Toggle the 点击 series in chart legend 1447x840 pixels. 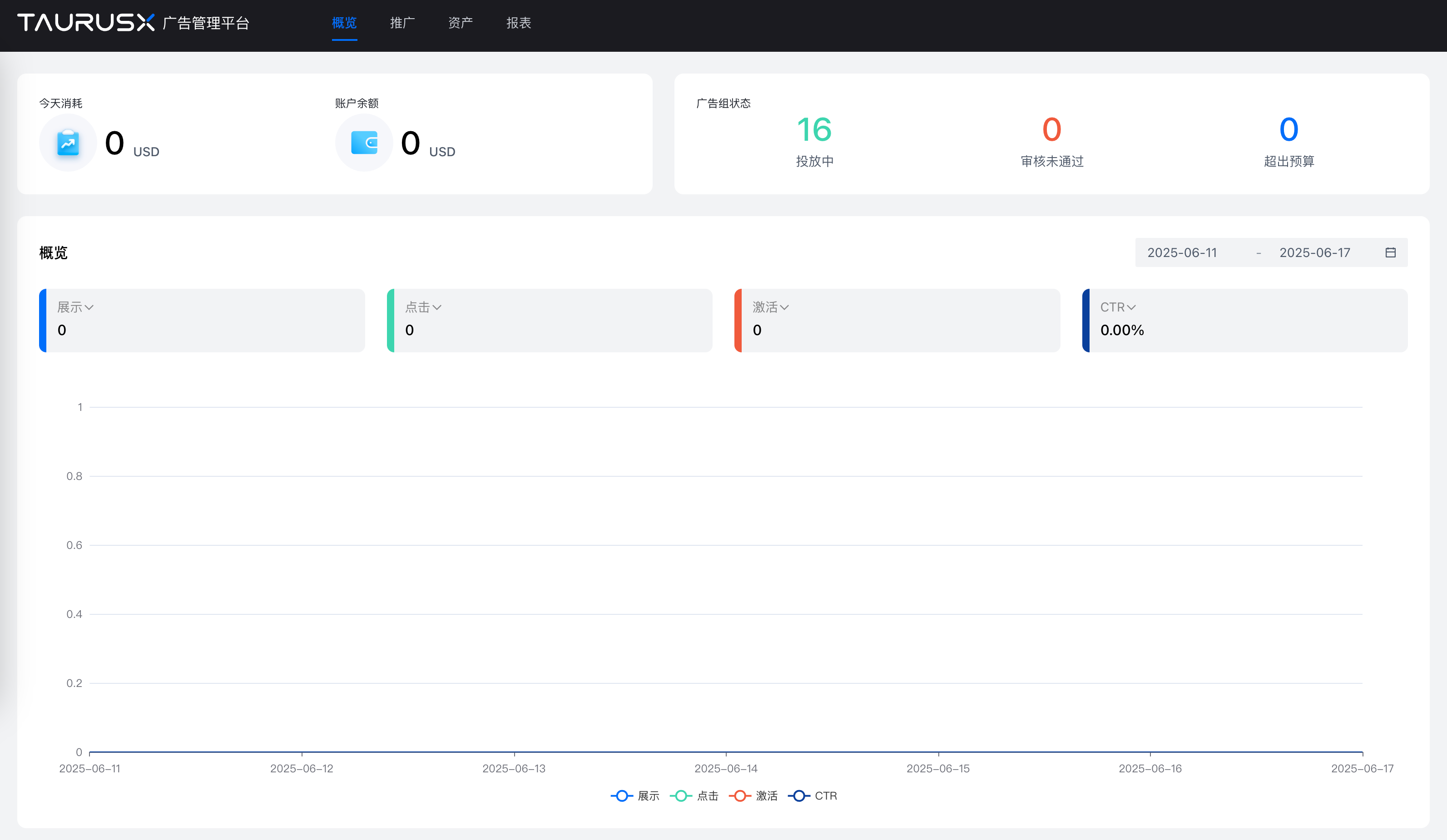[x=694, y=796]
